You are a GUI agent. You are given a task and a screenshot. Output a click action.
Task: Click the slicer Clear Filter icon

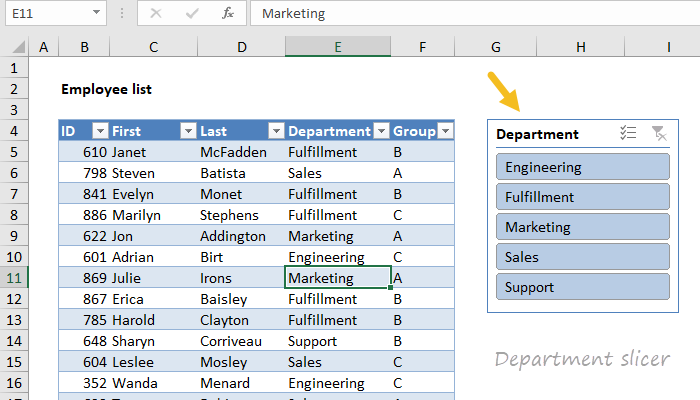pyautogui.click(x=658, y=133)
